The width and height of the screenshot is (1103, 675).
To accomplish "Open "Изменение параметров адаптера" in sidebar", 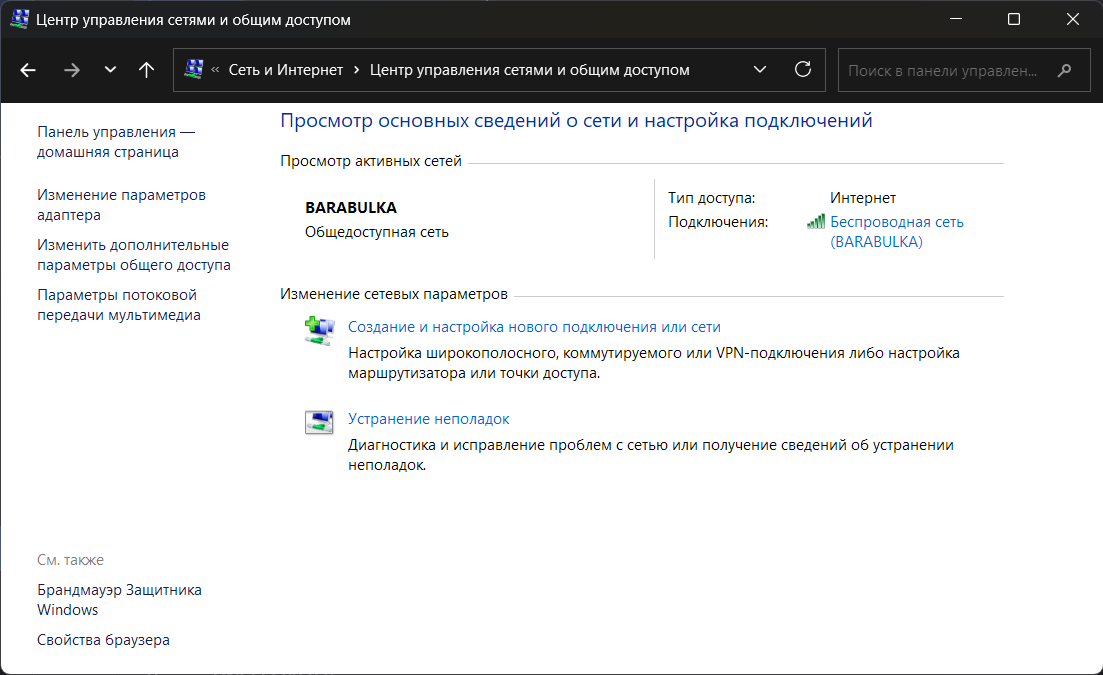I will point(121,205).
